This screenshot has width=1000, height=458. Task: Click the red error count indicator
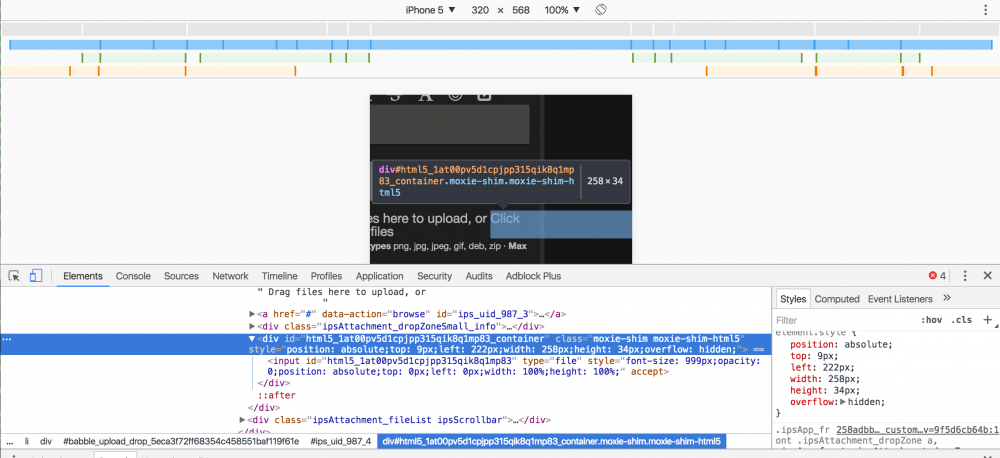pyautogui.click(x=937, y=276)
